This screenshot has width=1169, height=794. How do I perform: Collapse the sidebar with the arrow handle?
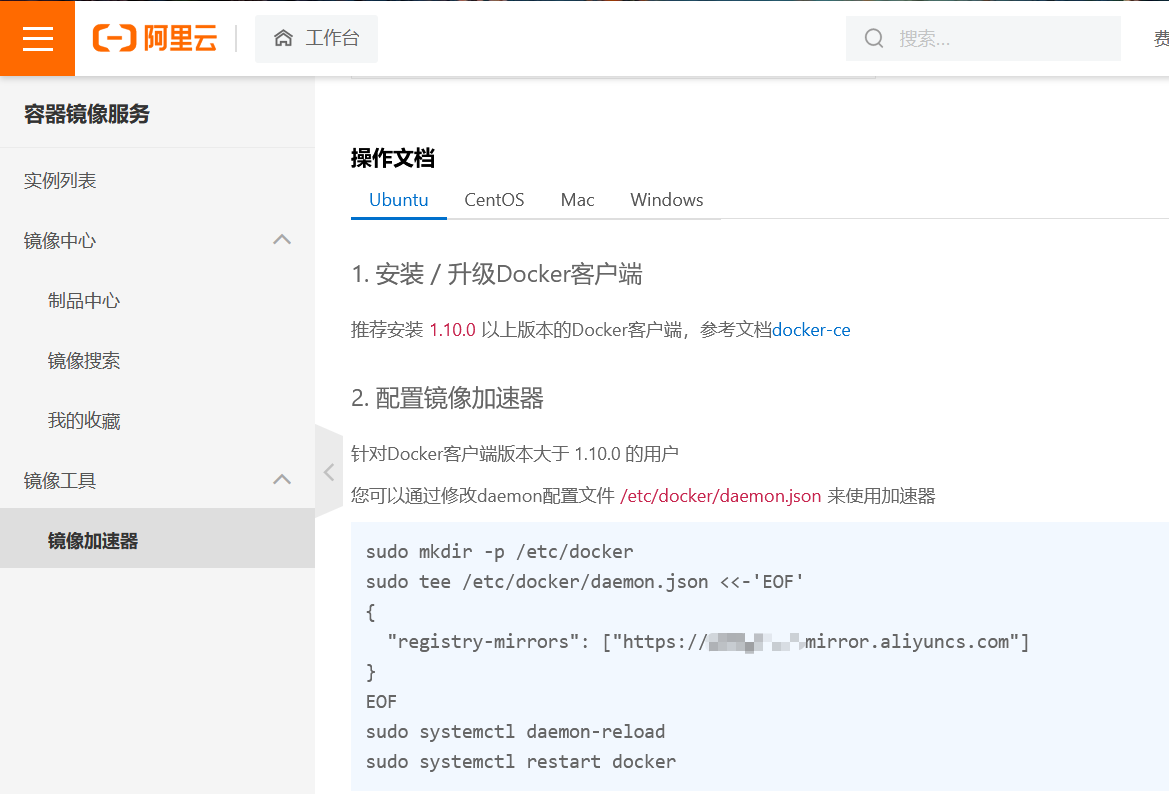coord(329,472)
